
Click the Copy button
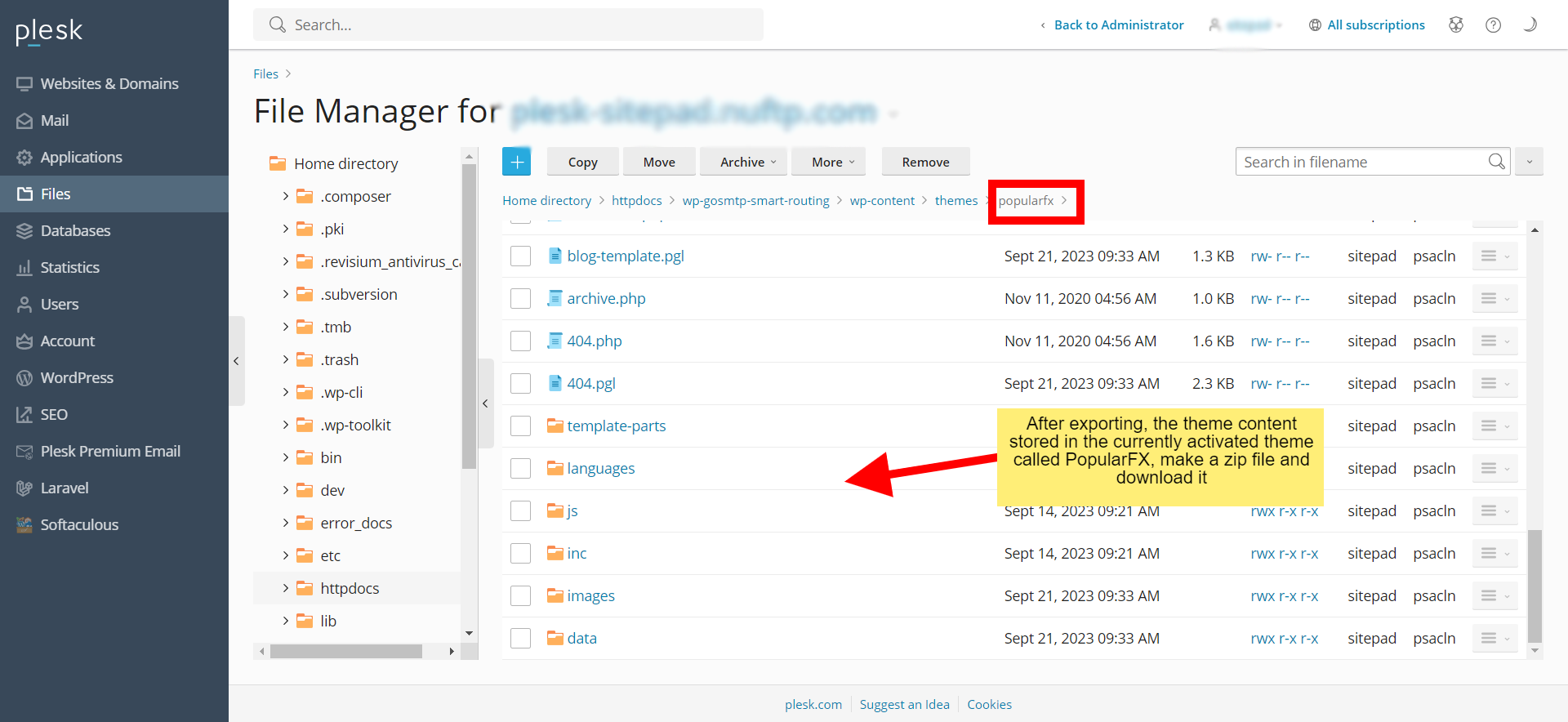coord(582,162)
